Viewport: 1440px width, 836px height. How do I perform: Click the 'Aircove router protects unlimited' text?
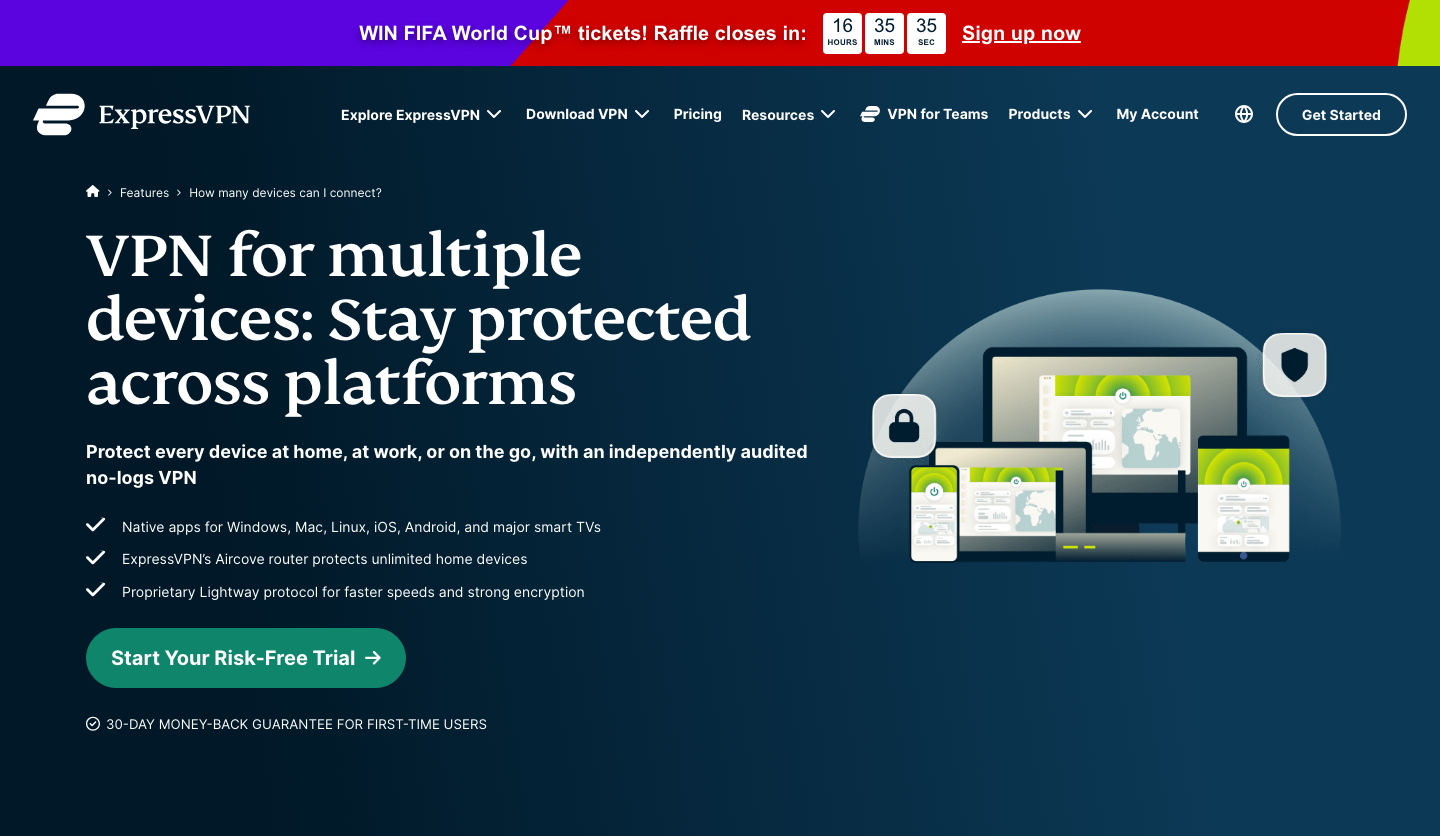[324, 559]
